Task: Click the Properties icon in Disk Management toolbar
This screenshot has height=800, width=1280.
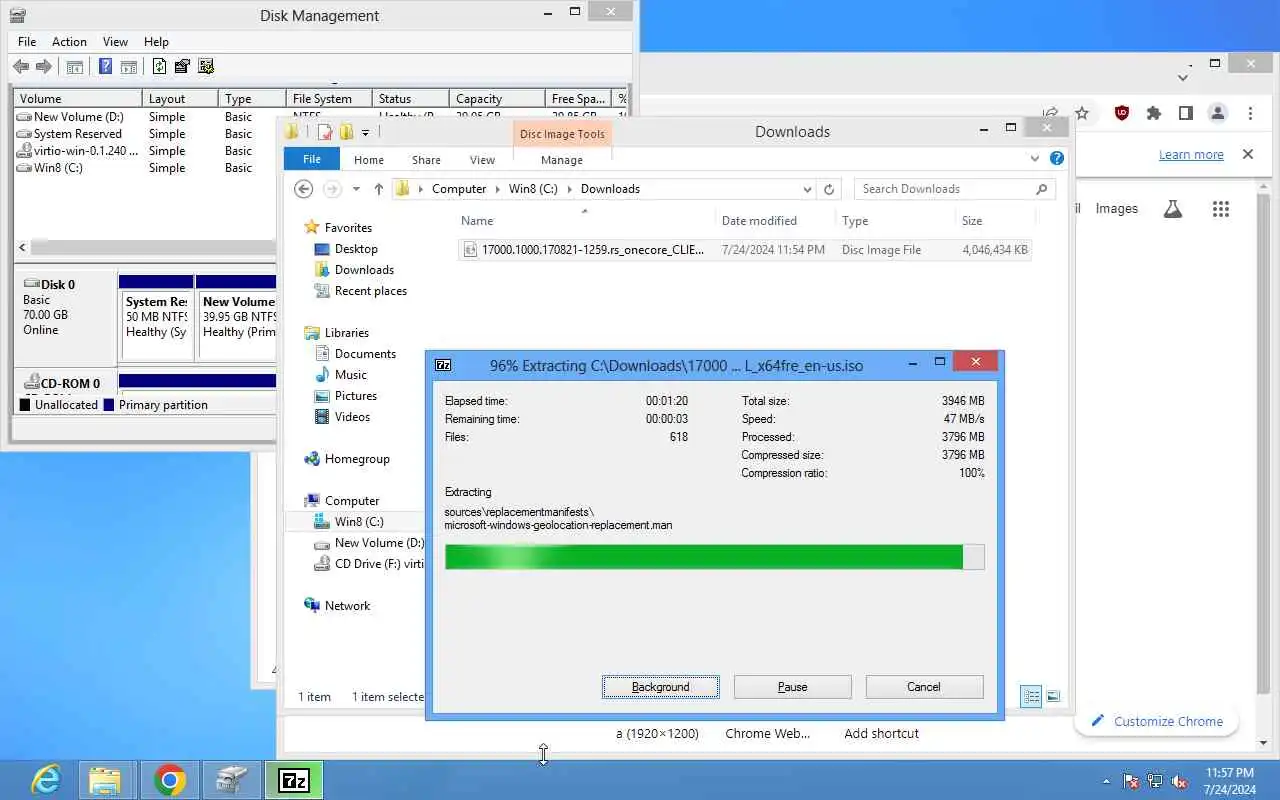Action: click(x=182, y=67)
